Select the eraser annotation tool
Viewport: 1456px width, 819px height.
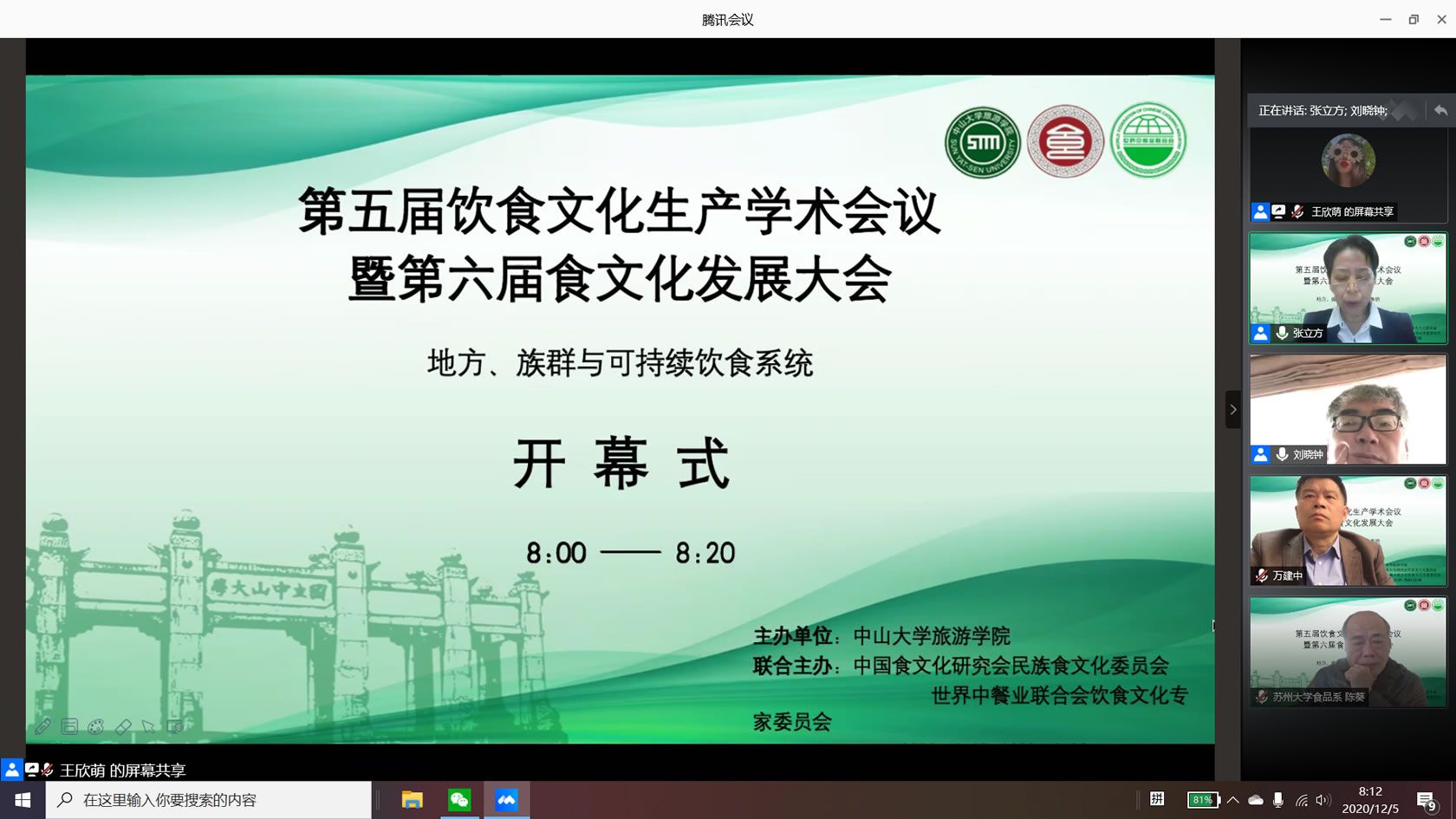[123, 726]
